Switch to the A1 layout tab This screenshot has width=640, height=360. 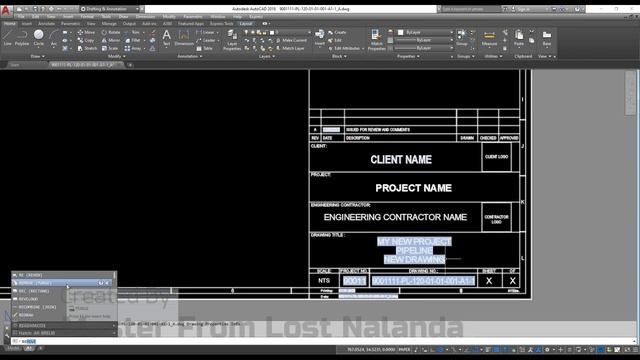pos(29,349)
